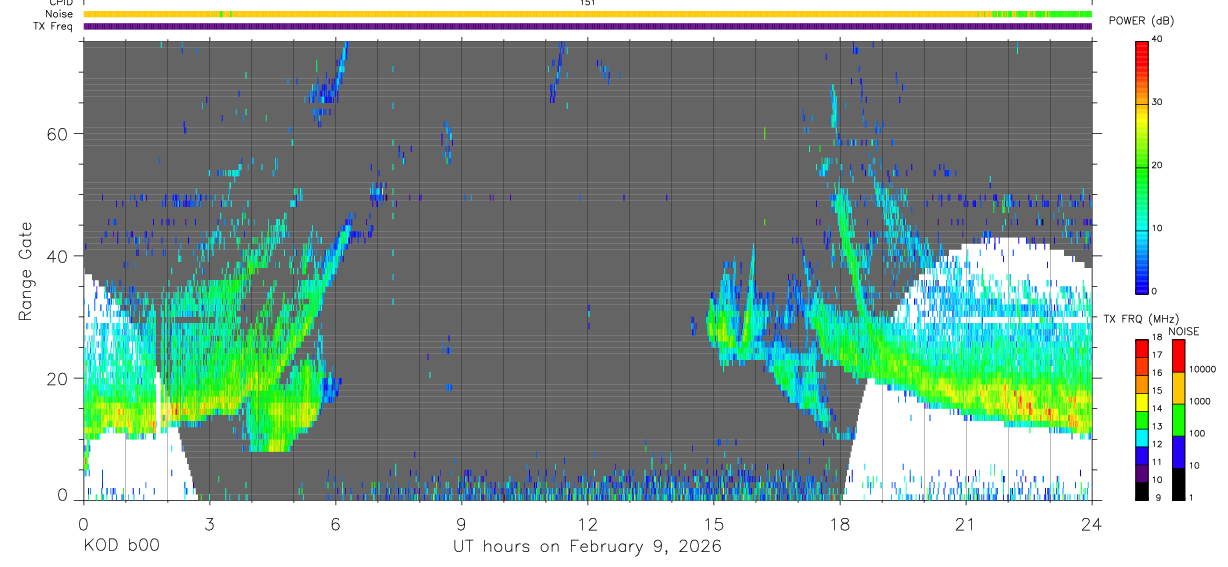Click the CPID value 151
1228x567 pixels.
587,3
